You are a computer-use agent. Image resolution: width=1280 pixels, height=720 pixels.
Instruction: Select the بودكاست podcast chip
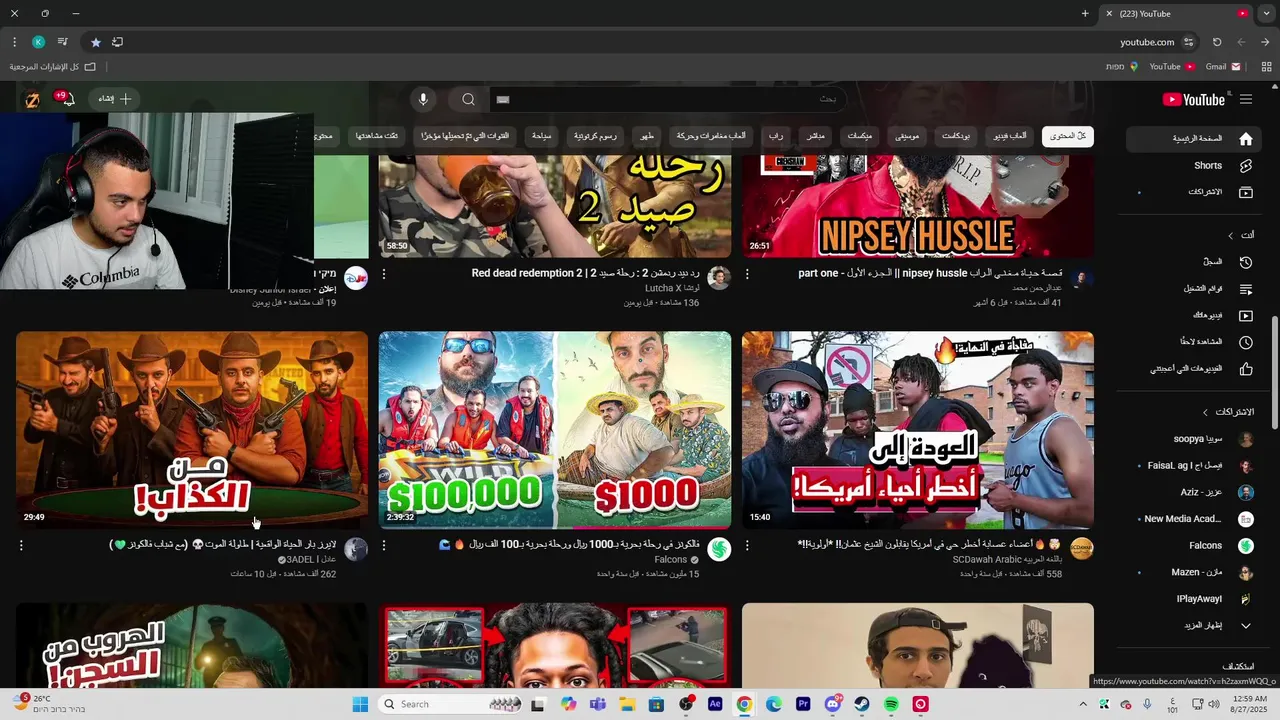(956, 136)
